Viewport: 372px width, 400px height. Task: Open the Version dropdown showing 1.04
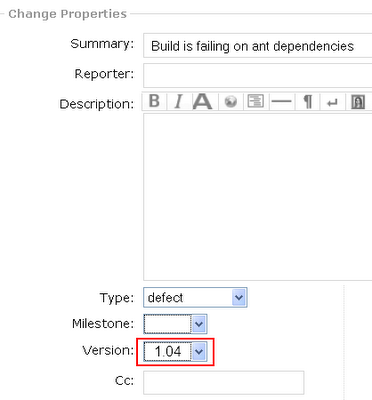[175, 351]
